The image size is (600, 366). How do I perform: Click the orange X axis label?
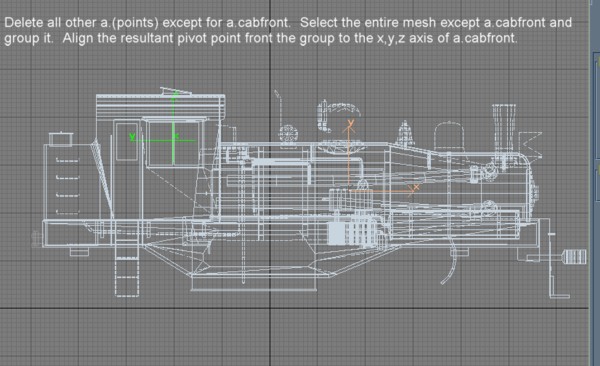[416, 187]
